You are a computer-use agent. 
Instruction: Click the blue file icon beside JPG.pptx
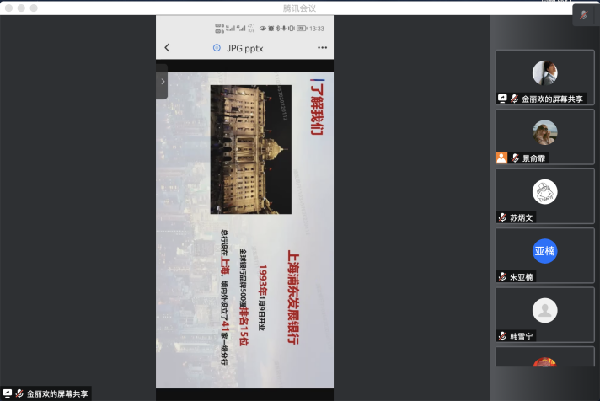pyautogui.click(x=215, y=48)
